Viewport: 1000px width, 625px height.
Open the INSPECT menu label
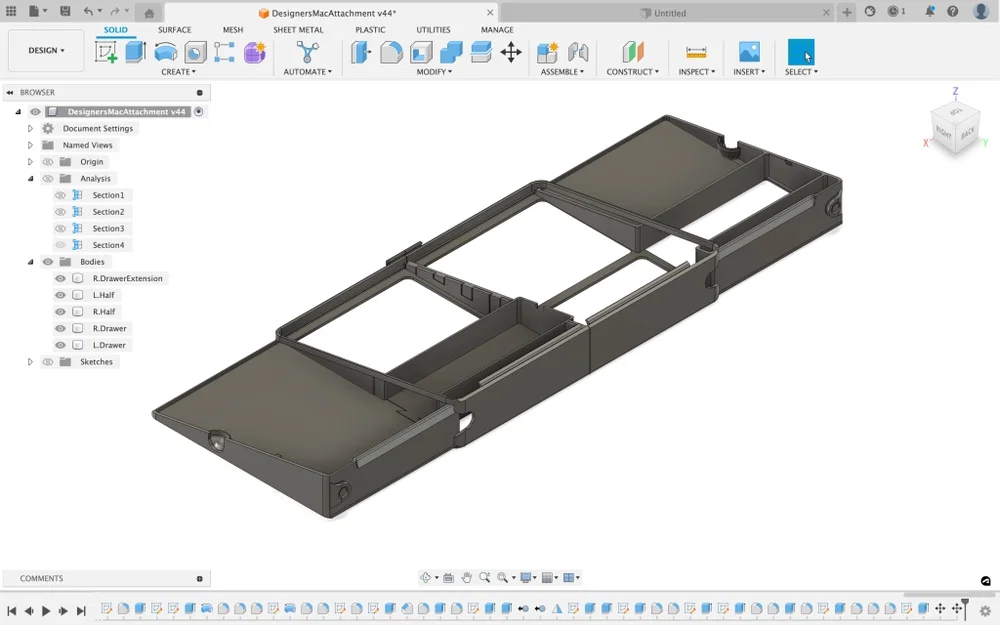696,72
